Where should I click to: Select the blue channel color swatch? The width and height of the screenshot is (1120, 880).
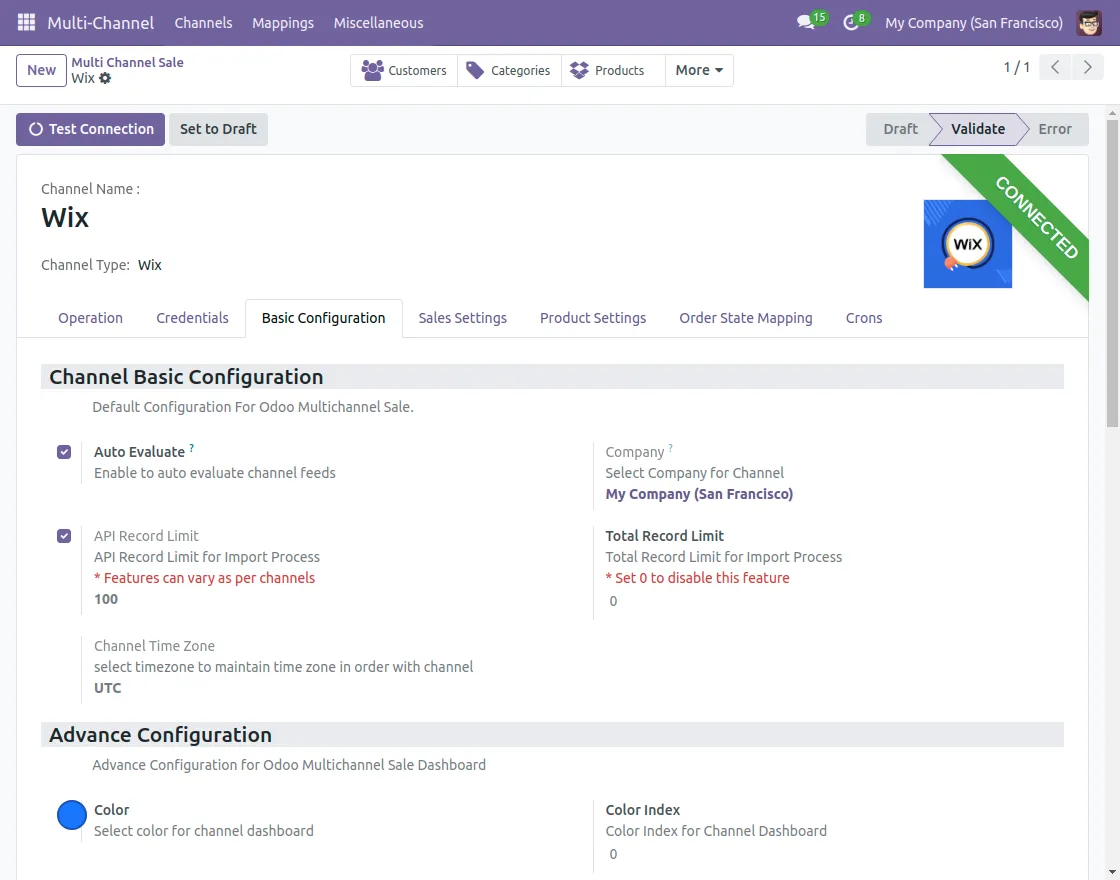coord(72,815)
